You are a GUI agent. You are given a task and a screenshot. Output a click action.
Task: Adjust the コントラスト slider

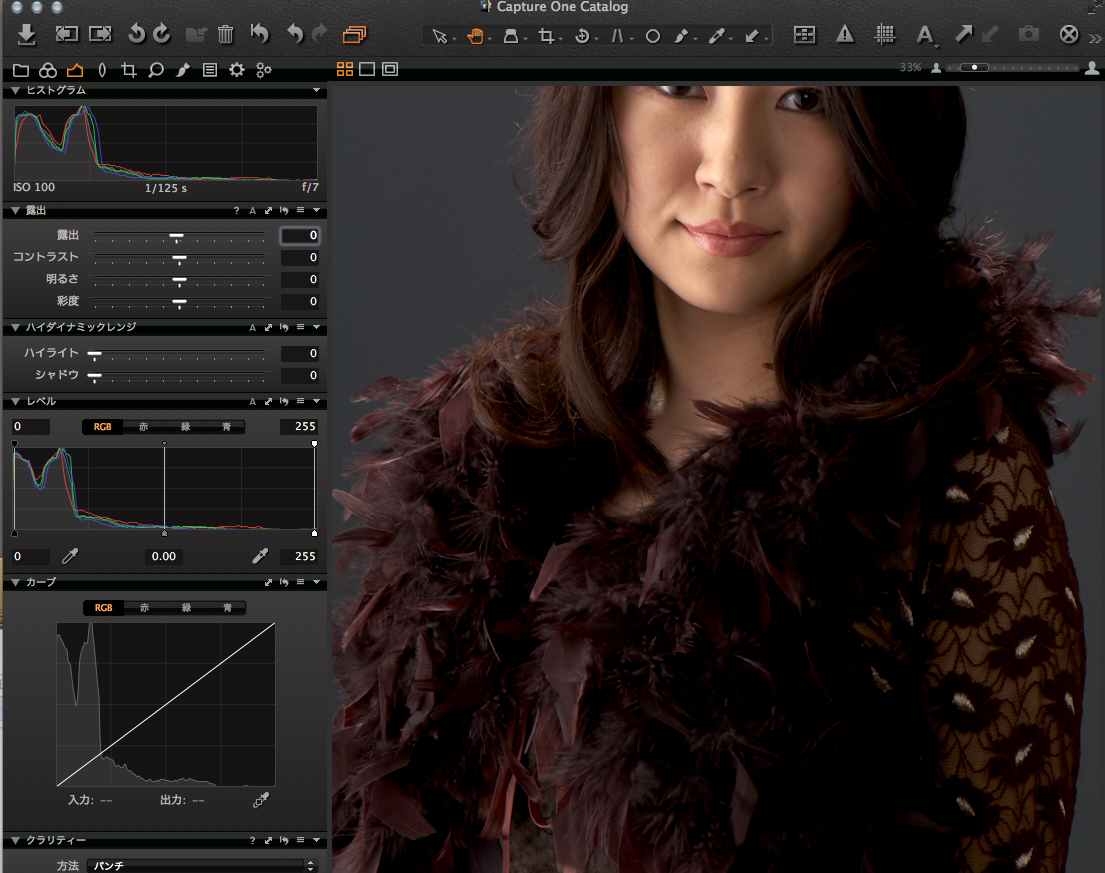179,258
